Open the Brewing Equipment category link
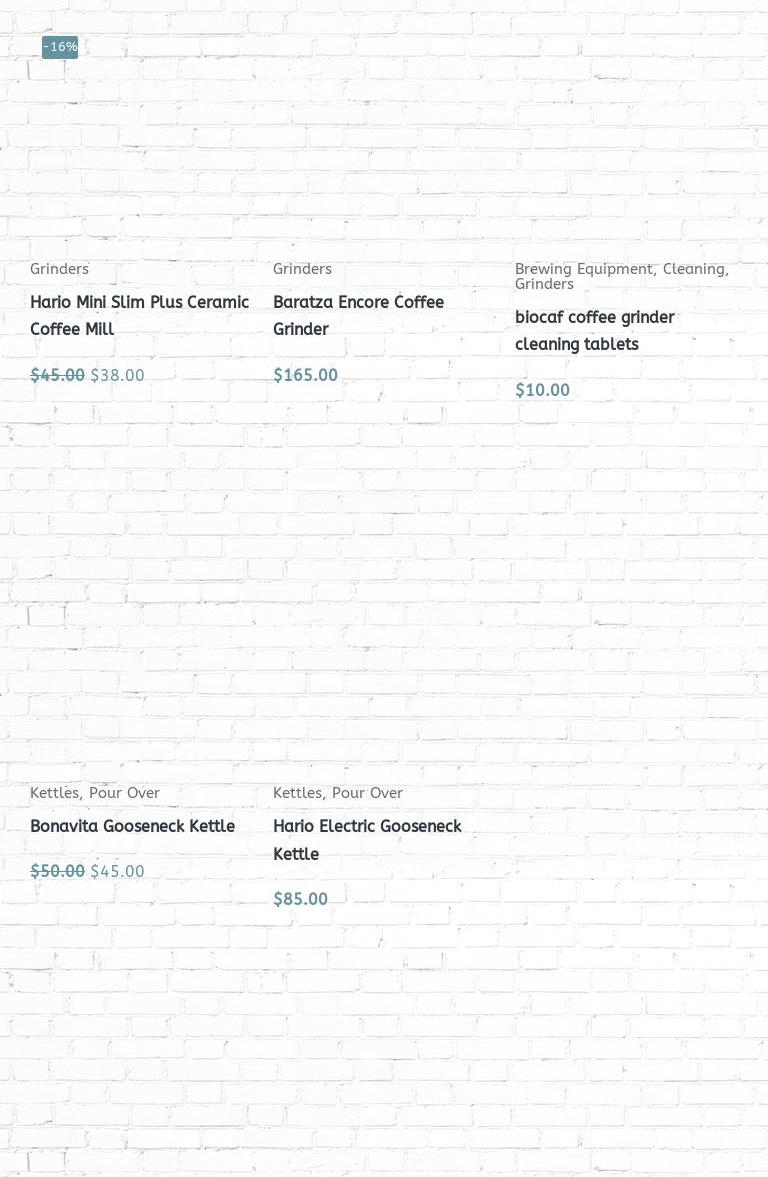Screen dimensions: 768x1177 point(584,269)
